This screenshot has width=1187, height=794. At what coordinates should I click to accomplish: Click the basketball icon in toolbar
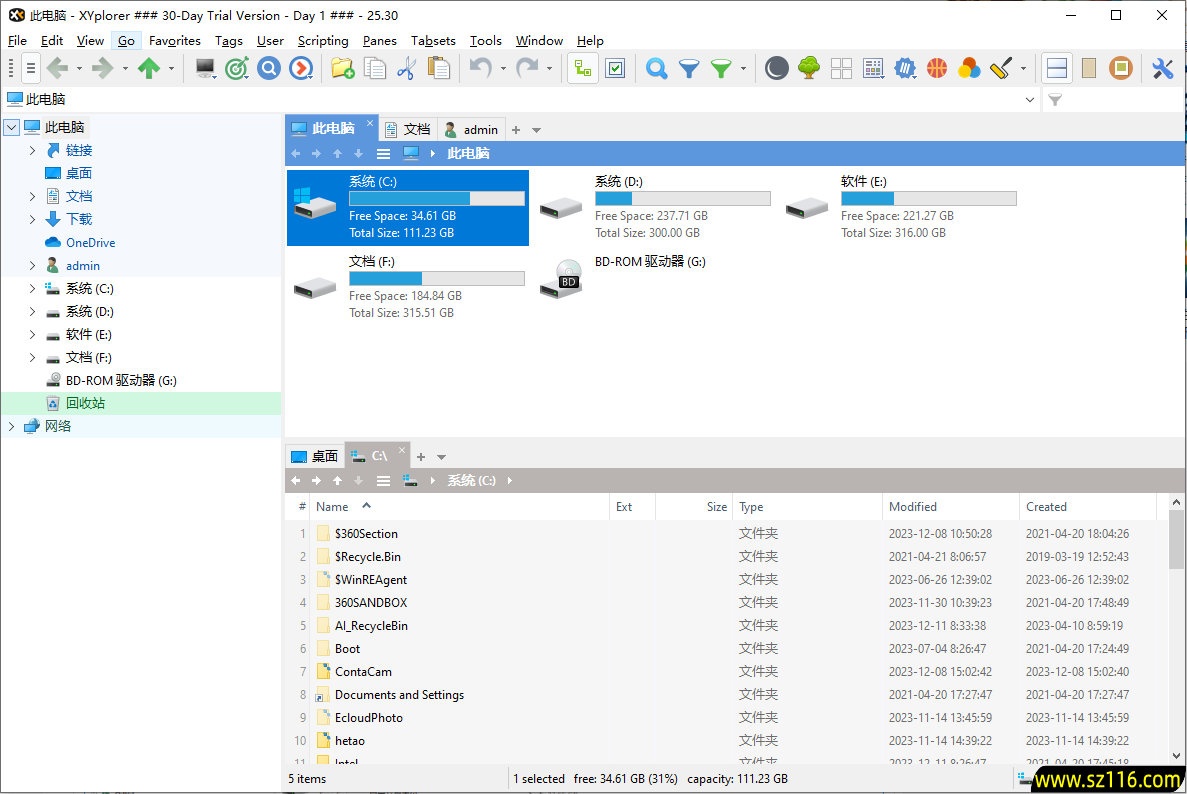(x=937, y=68)
